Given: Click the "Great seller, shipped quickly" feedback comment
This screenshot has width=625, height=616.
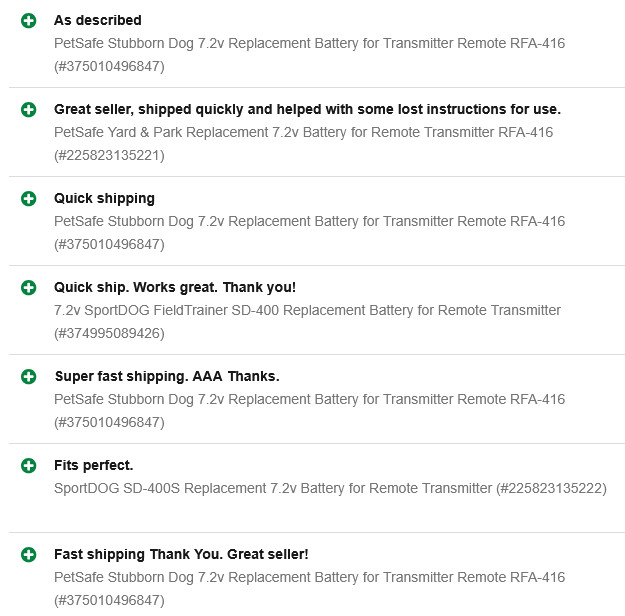Looking at the screenshot, I should [x=307, y=109].
